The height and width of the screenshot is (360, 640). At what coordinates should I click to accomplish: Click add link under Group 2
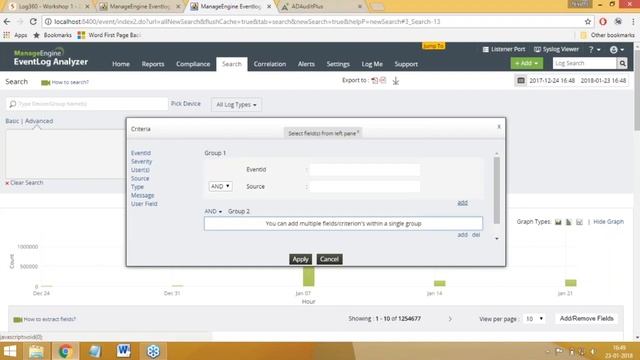[x=462, y=235]
